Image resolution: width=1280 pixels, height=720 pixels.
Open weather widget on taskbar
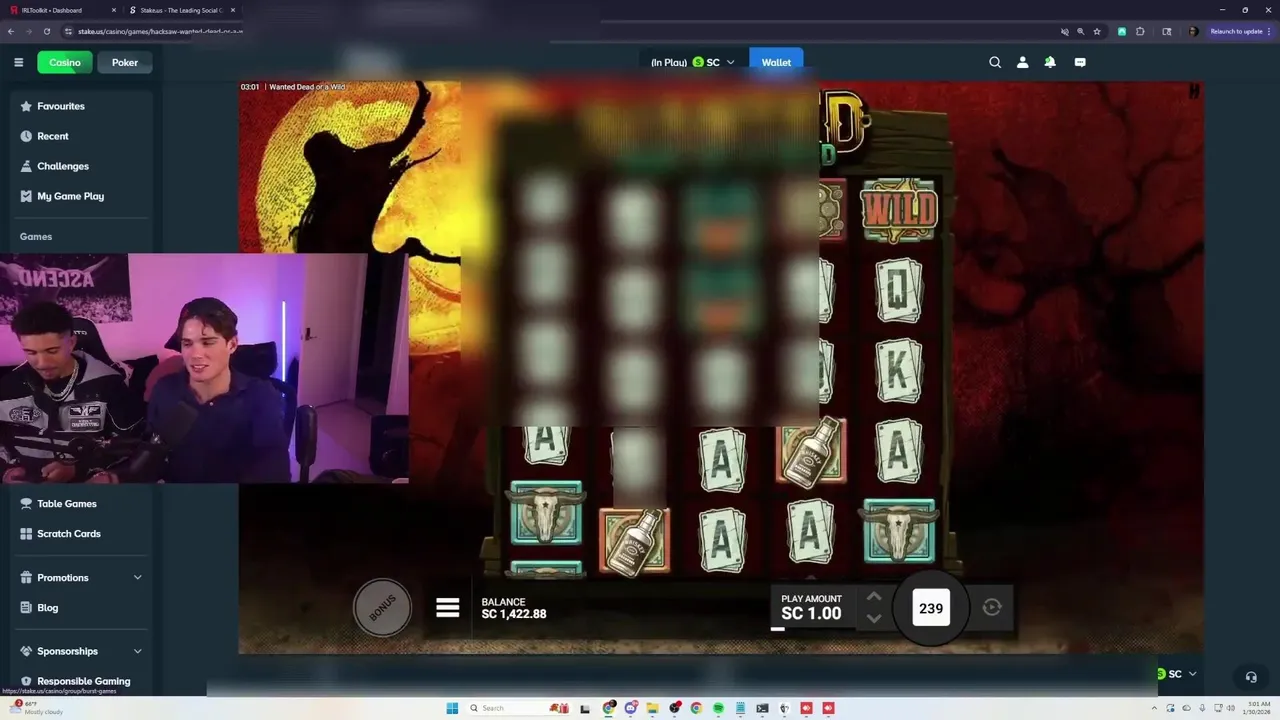[x=35, y=708]
